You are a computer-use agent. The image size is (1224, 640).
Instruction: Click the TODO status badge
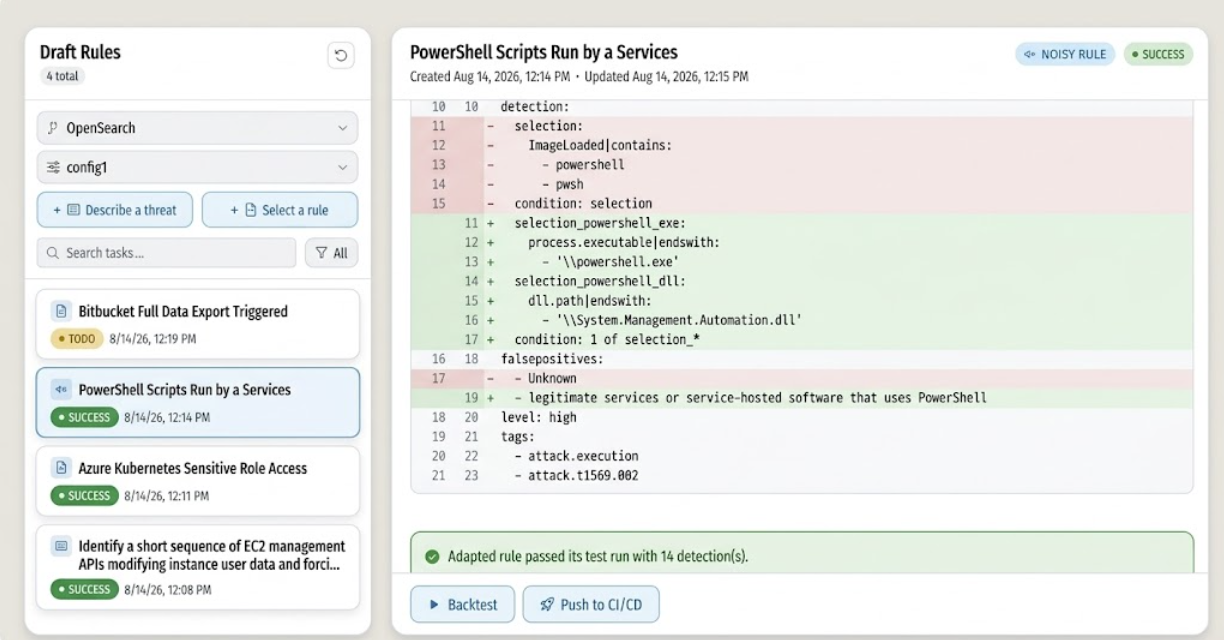click(x=77, y=339)
